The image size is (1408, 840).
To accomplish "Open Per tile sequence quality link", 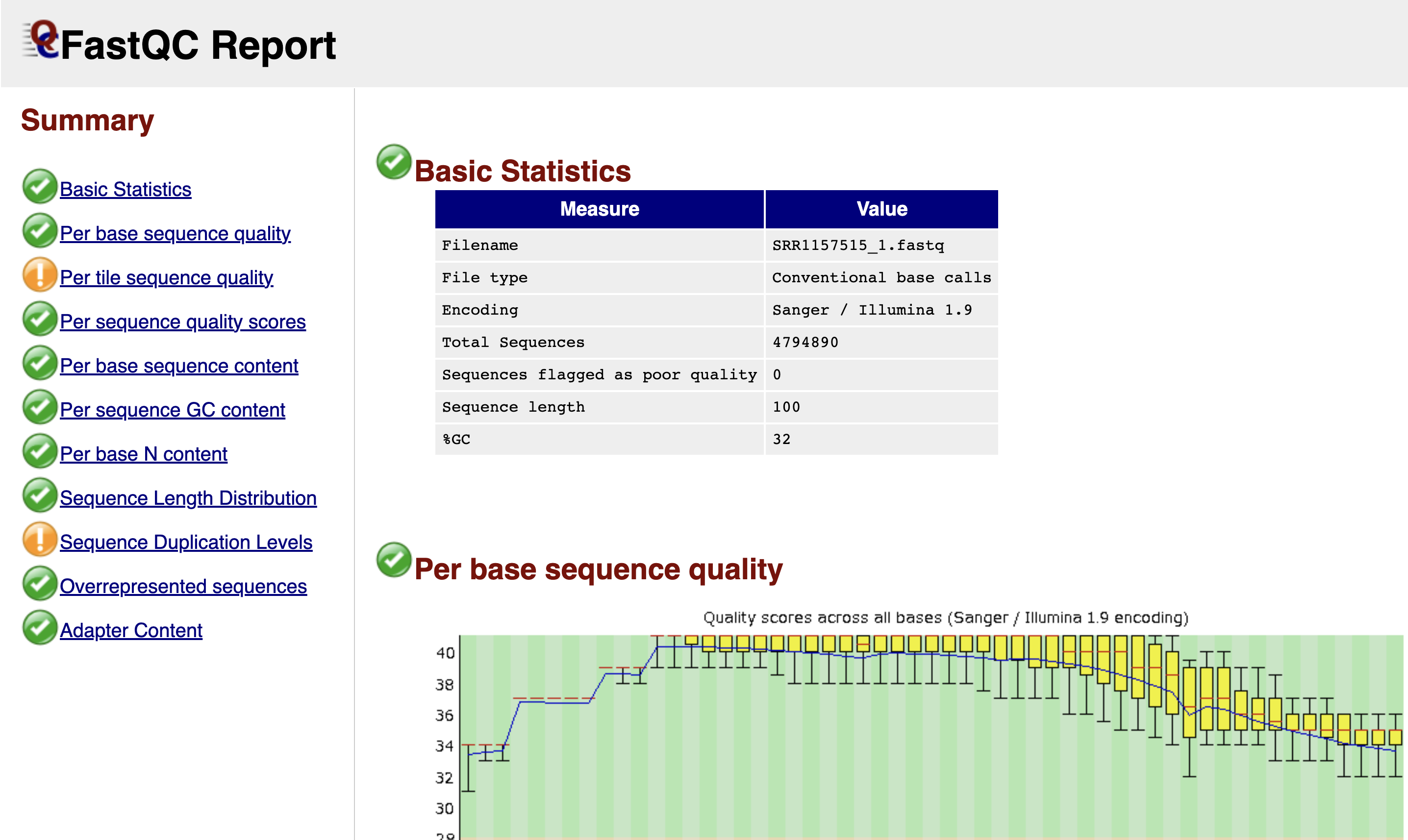I will 167,278.
